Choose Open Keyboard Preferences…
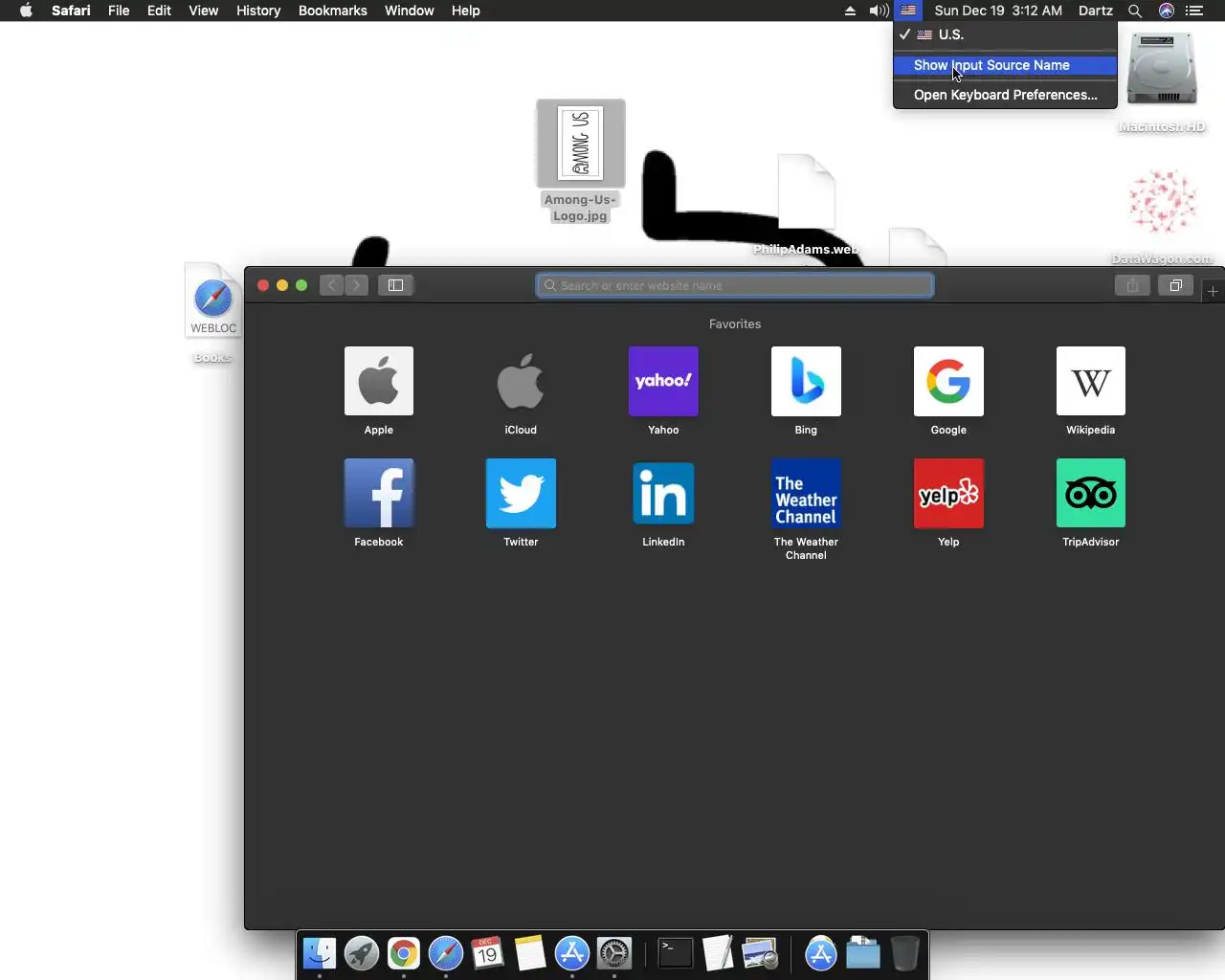Image resolution: width=1225 pixels, height=980 pixels. (1005, 95)
